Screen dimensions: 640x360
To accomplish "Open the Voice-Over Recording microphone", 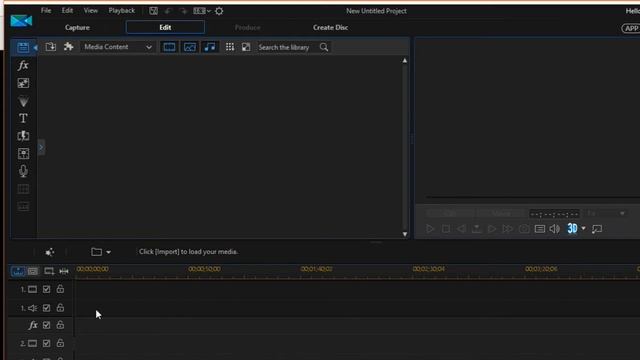I will pos(23,171).
